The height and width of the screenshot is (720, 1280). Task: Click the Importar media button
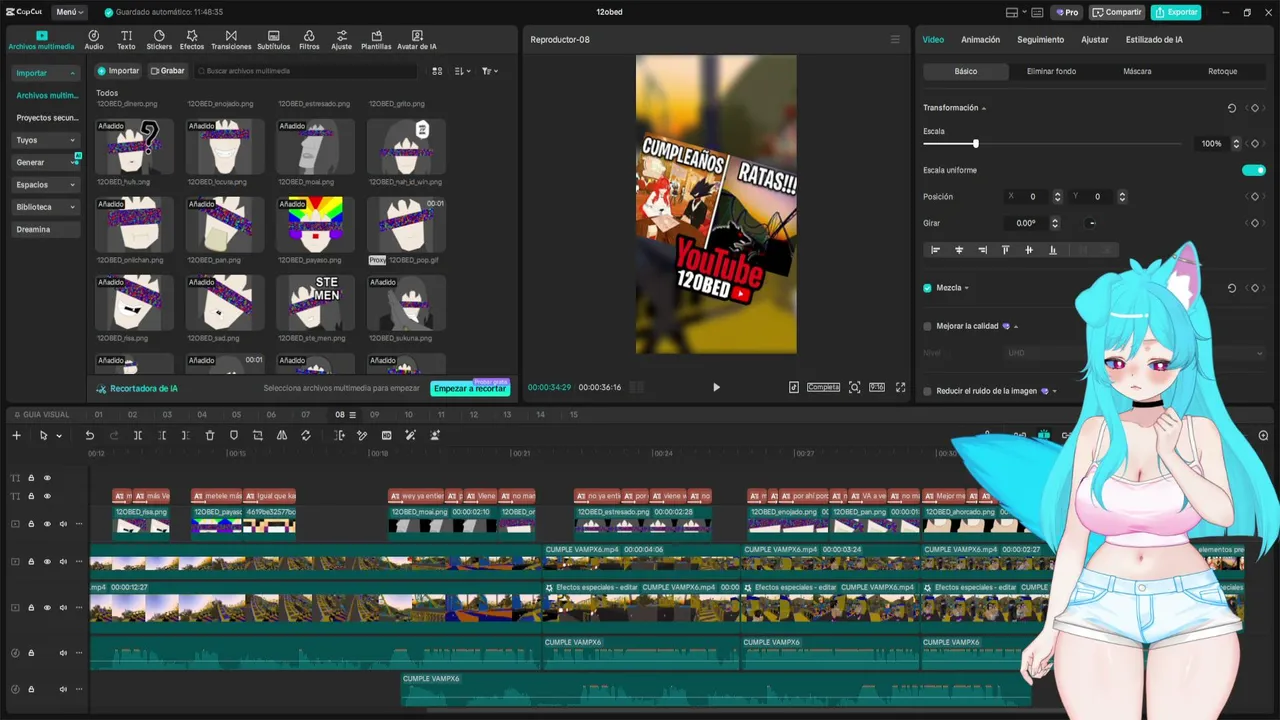[118, 71]
